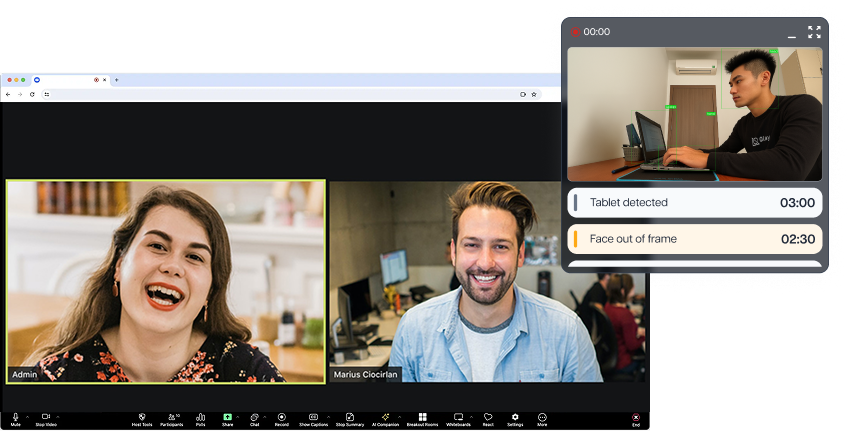Viewport: 850px width, 431px height.
Task: Open Polls from the meeting toolbar
Action: (201, 417)
